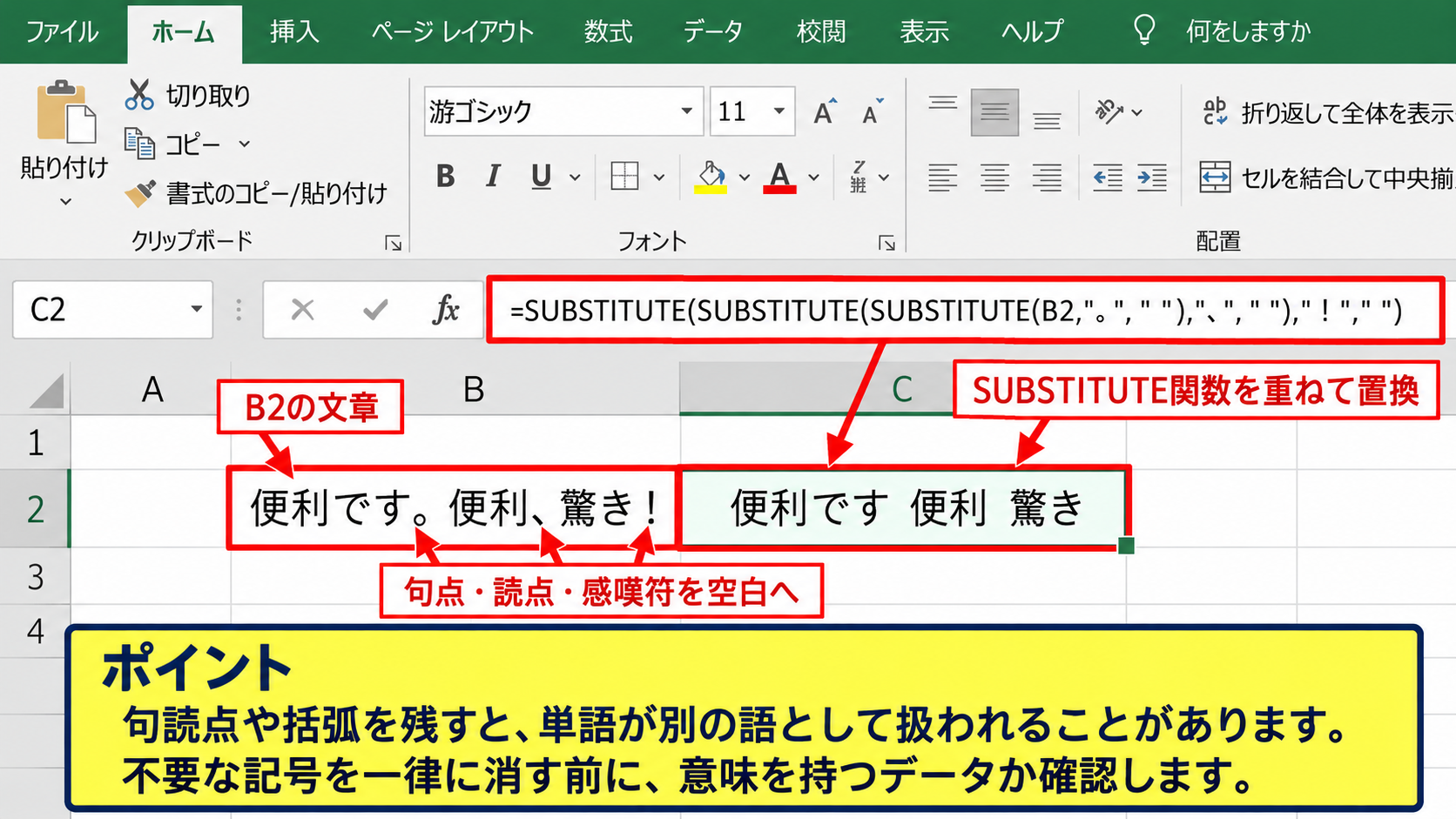
Task: Click the phonetic guide (ふりがな) icon
Action: point(859,177)
